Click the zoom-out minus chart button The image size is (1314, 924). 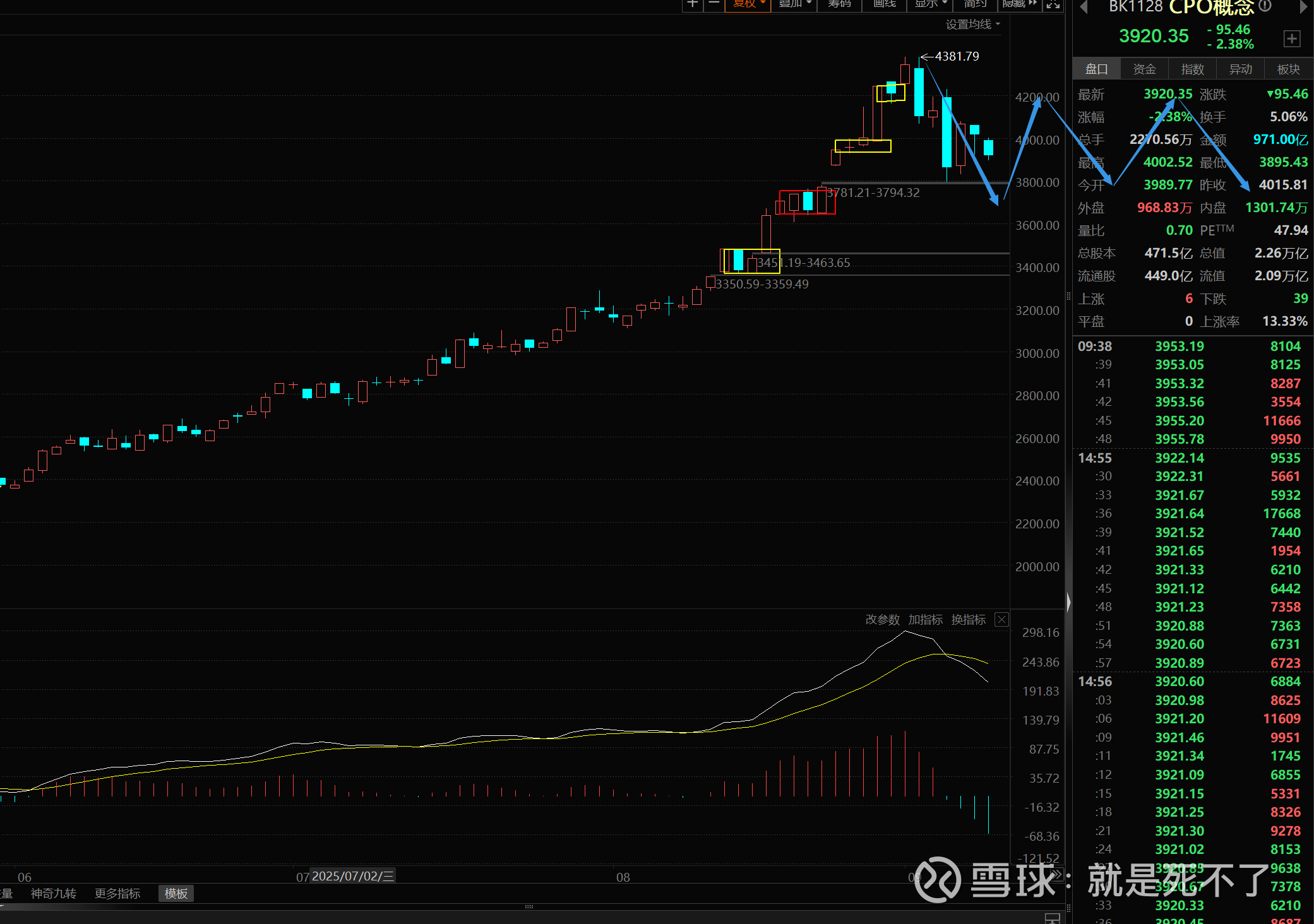coord(714,4)
